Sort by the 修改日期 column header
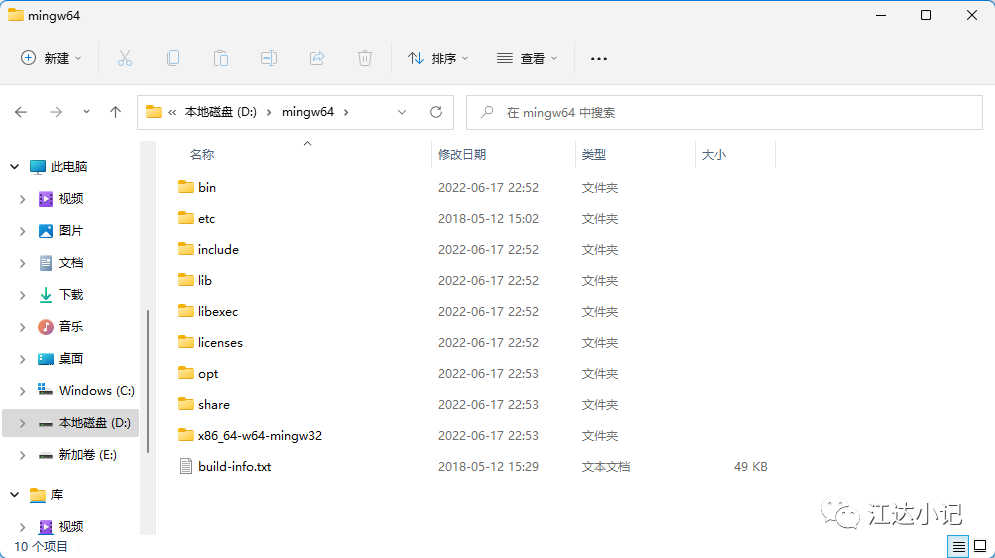 [462, 154]
